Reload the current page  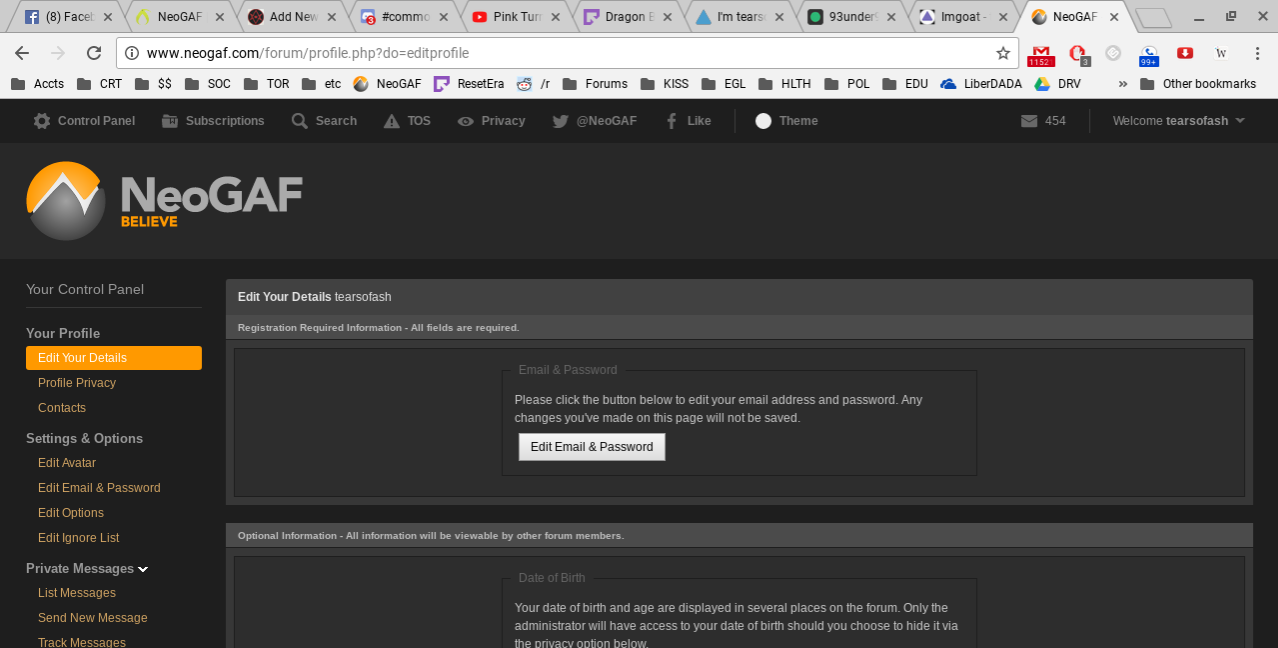tap(94, 53)
